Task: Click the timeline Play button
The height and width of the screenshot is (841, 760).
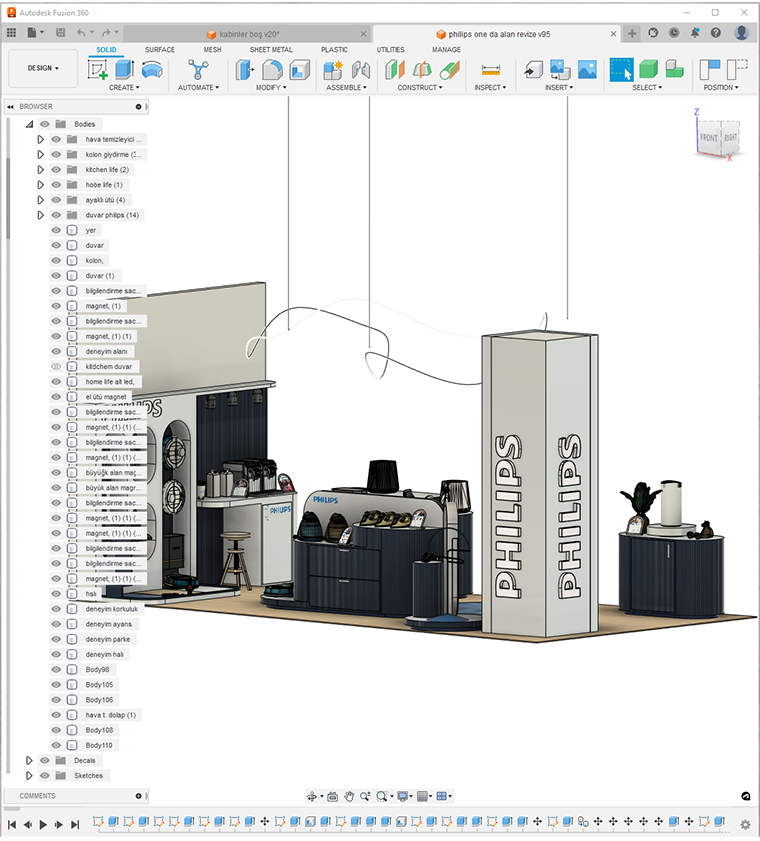Action: tap(43, 825)
